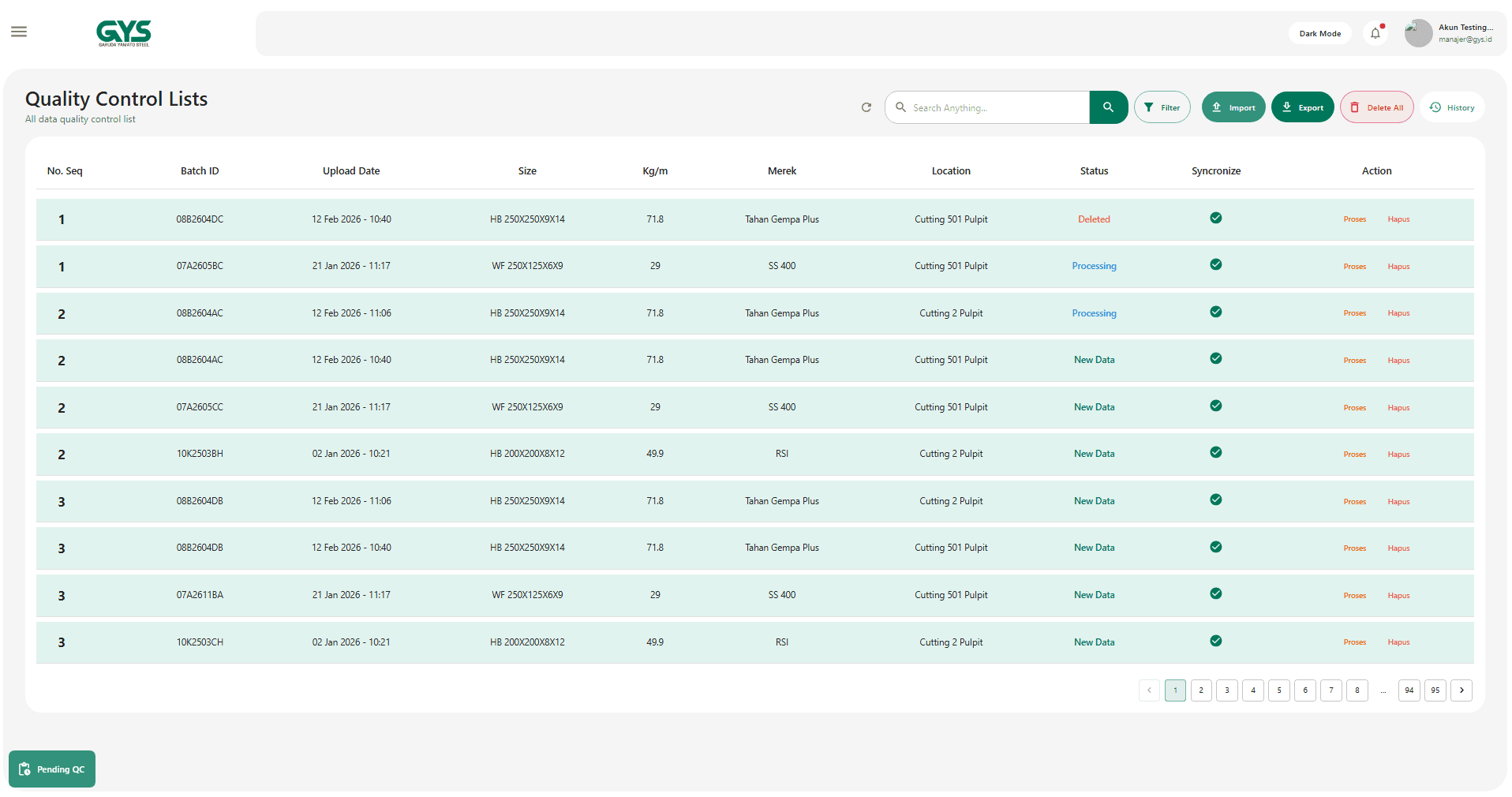Click the notification bell icon
The image size is (1512, 797).
tap(1375, 33)
